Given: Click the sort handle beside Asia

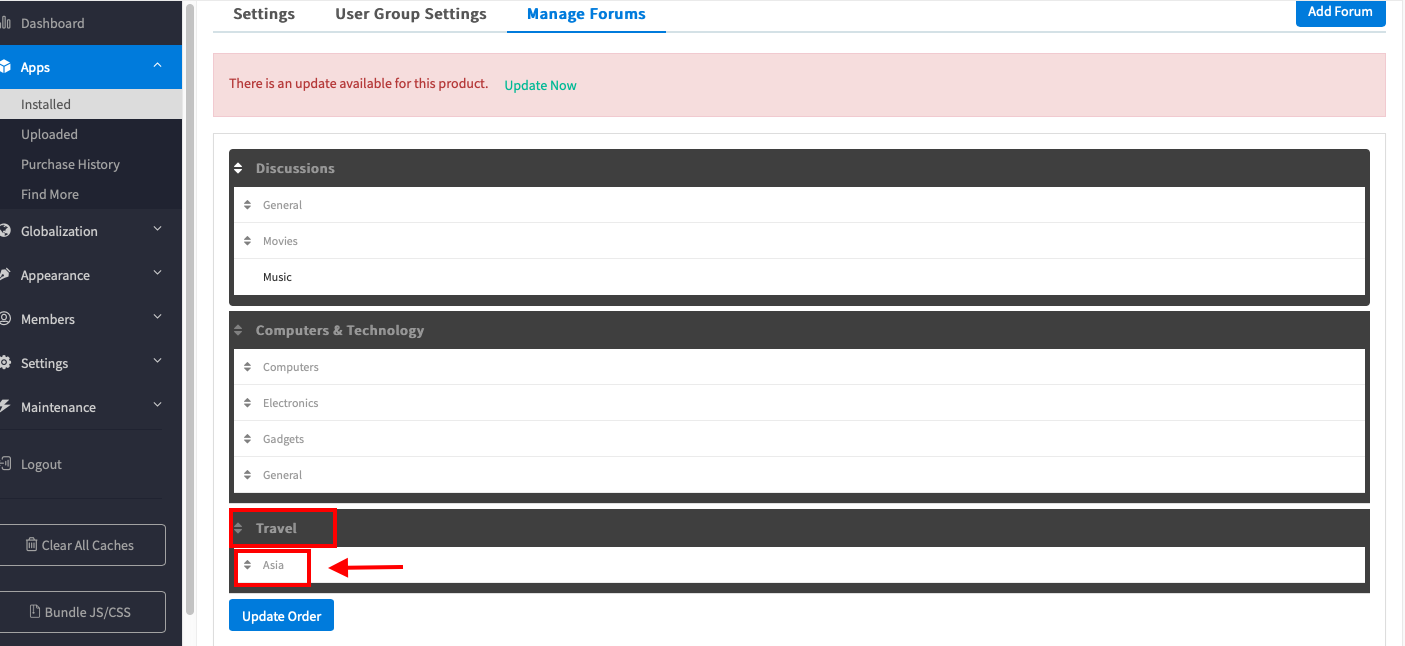Looking at the screenshot, I should tap(247, 565).
